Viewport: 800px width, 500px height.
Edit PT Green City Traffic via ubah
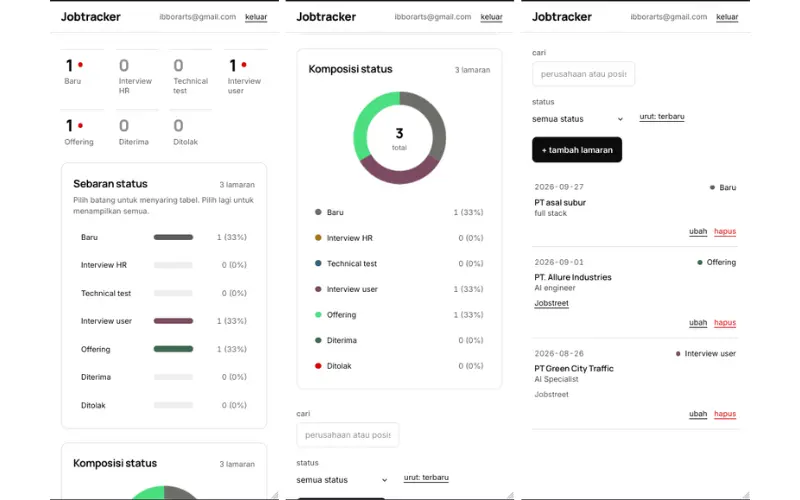[698, 414]
